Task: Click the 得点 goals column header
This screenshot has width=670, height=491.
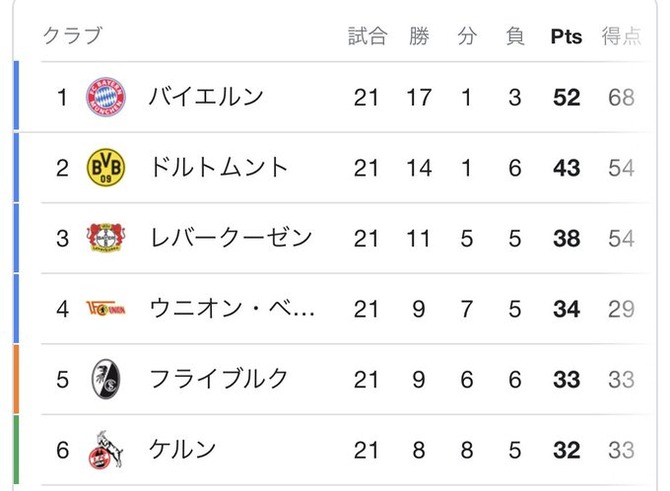Action: (621, 37)
